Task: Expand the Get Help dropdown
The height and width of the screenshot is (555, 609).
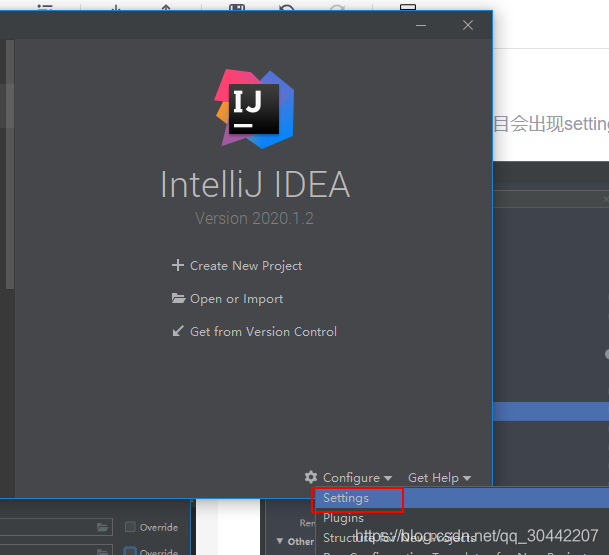Action: [439, 477]
